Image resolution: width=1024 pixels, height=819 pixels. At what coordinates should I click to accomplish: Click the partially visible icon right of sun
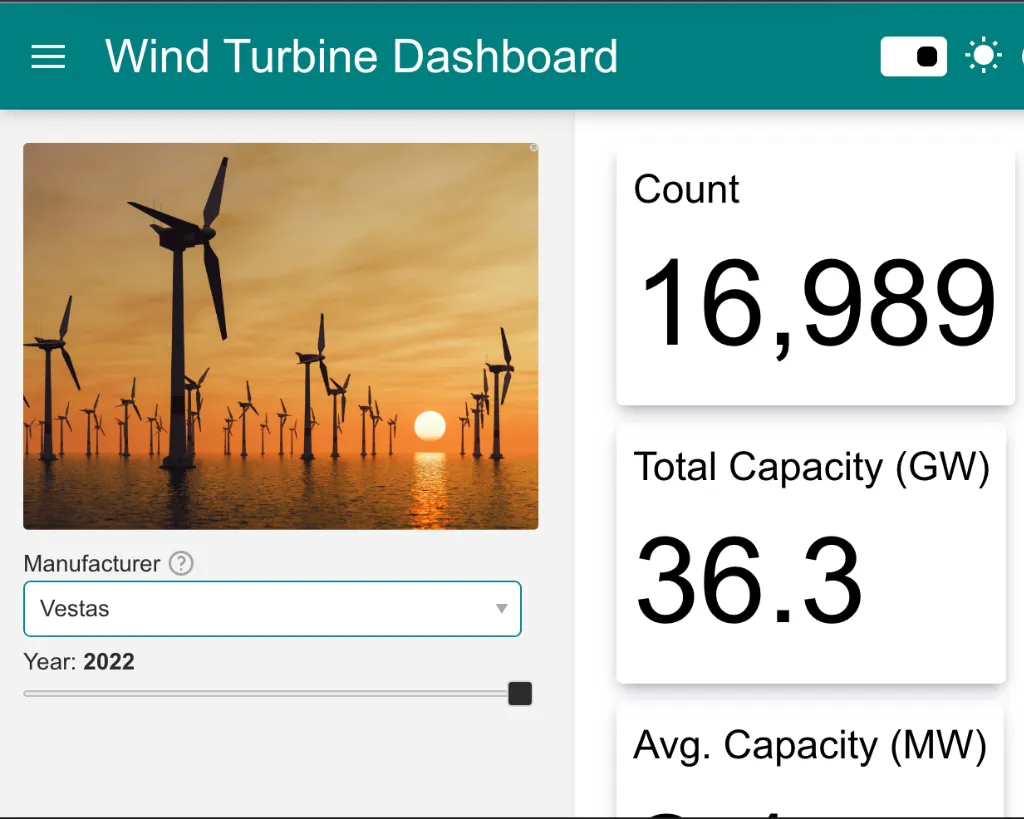1019,56
